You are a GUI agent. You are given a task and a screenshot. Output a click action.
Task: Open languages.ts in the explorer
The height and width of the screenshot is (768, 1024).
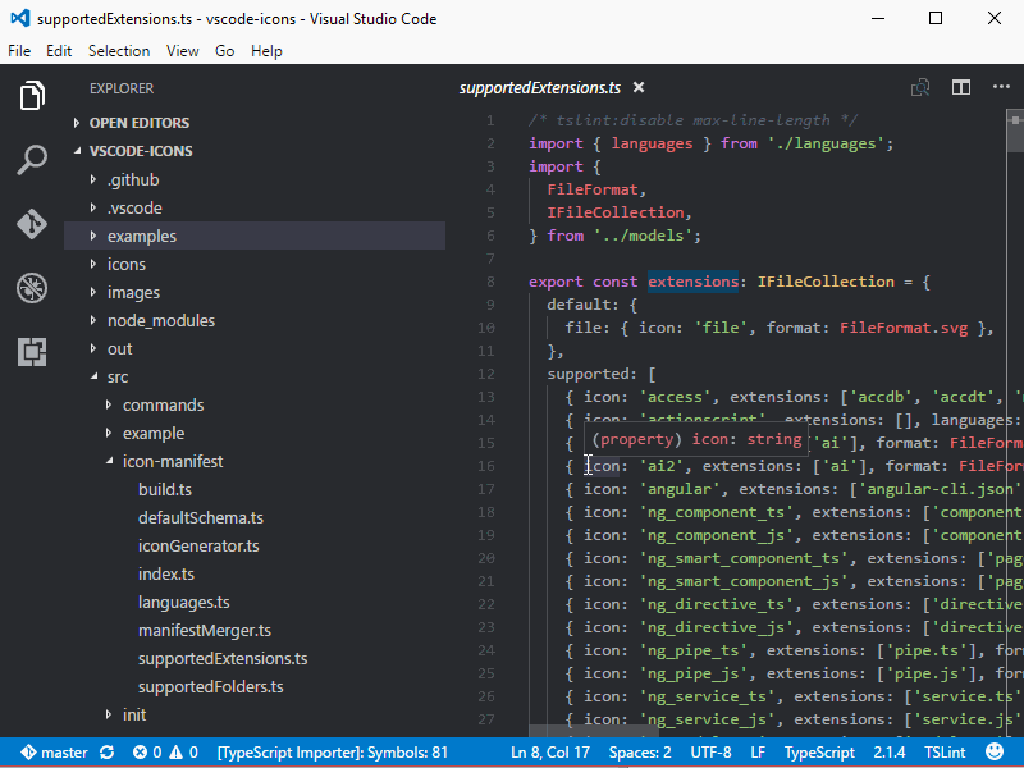(x=184, y=602)
